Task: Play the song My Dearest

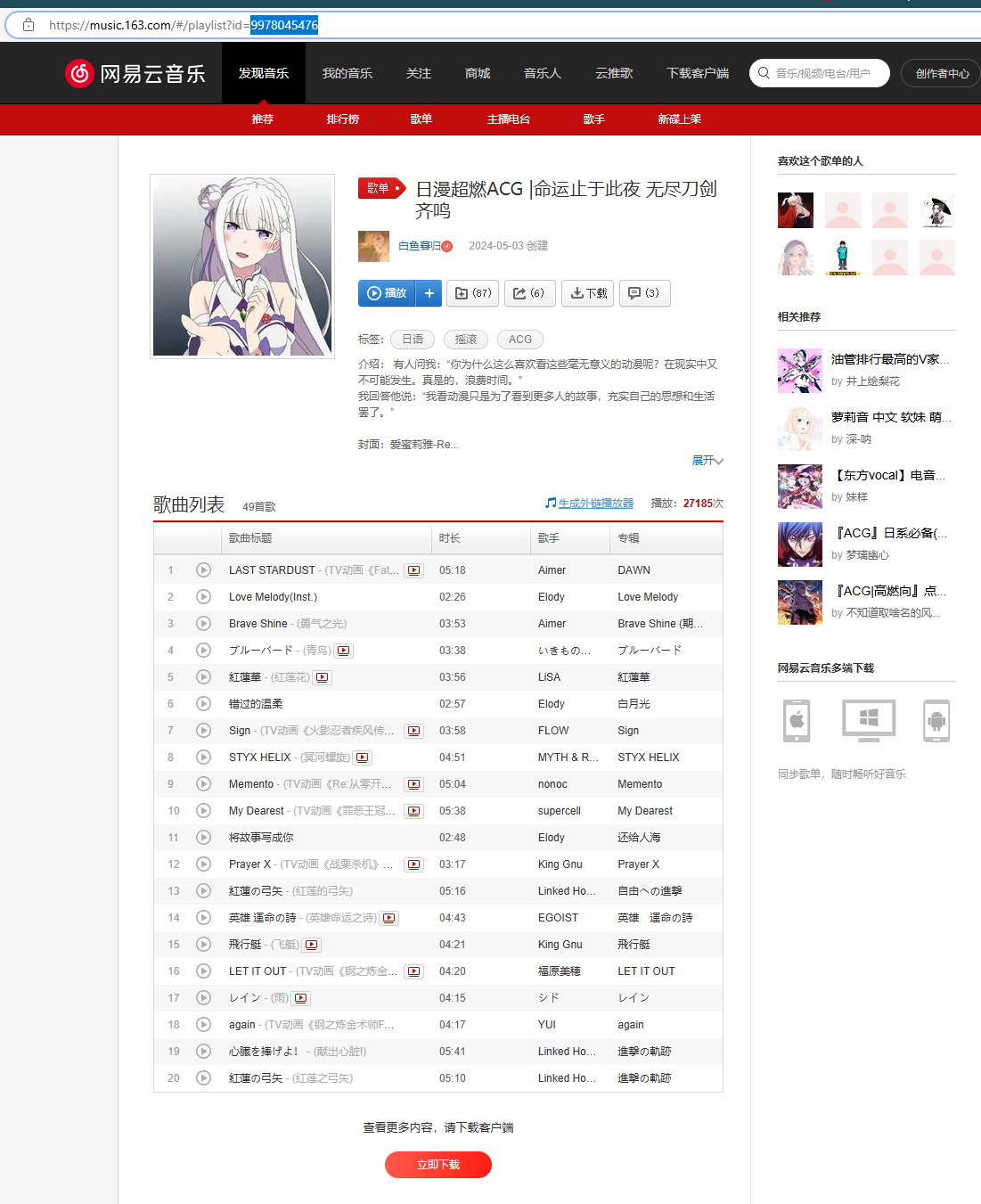Action: coord(203,811)
